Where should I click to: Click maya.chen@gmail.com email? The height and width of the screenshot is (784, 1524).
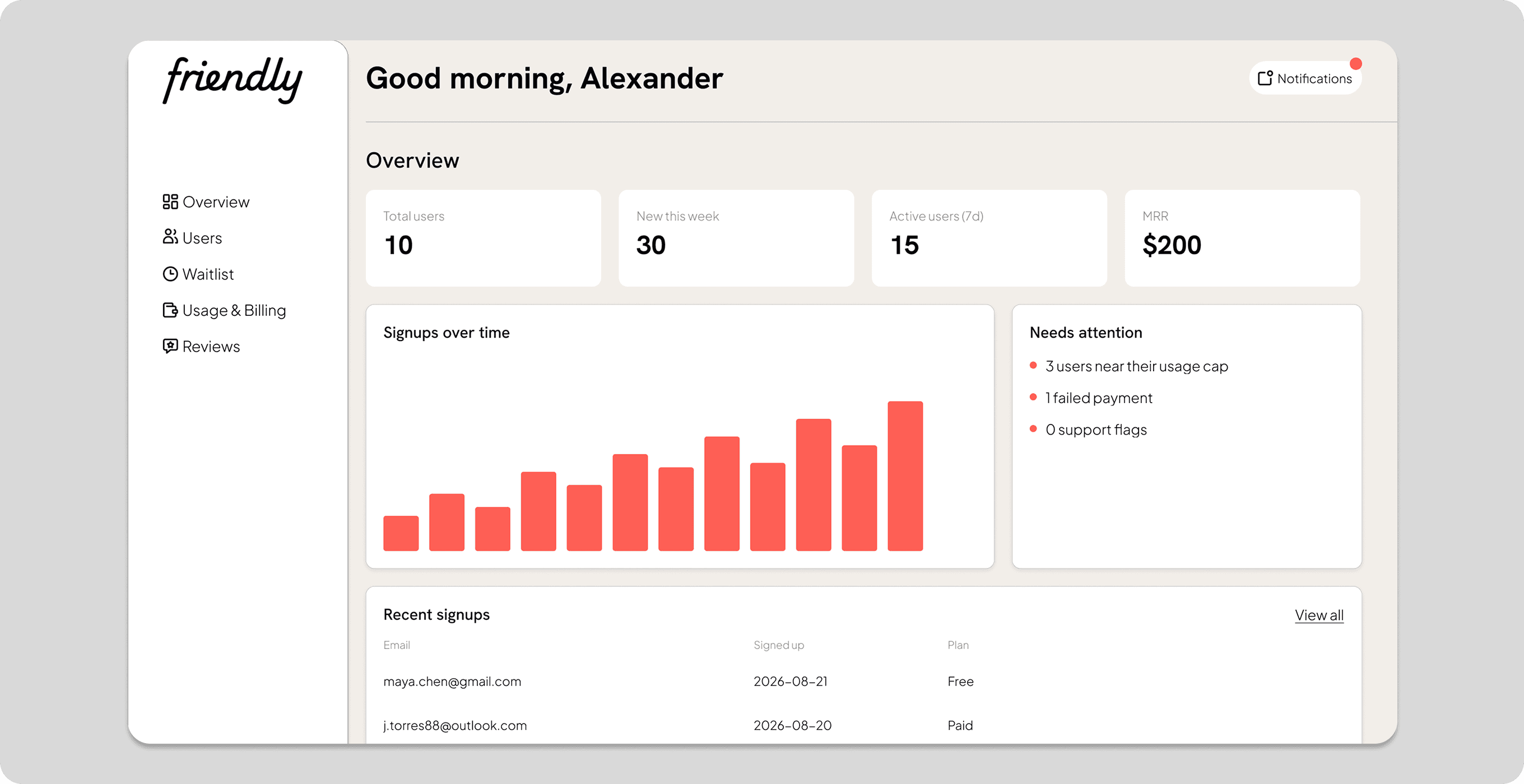tap(452, 681)
